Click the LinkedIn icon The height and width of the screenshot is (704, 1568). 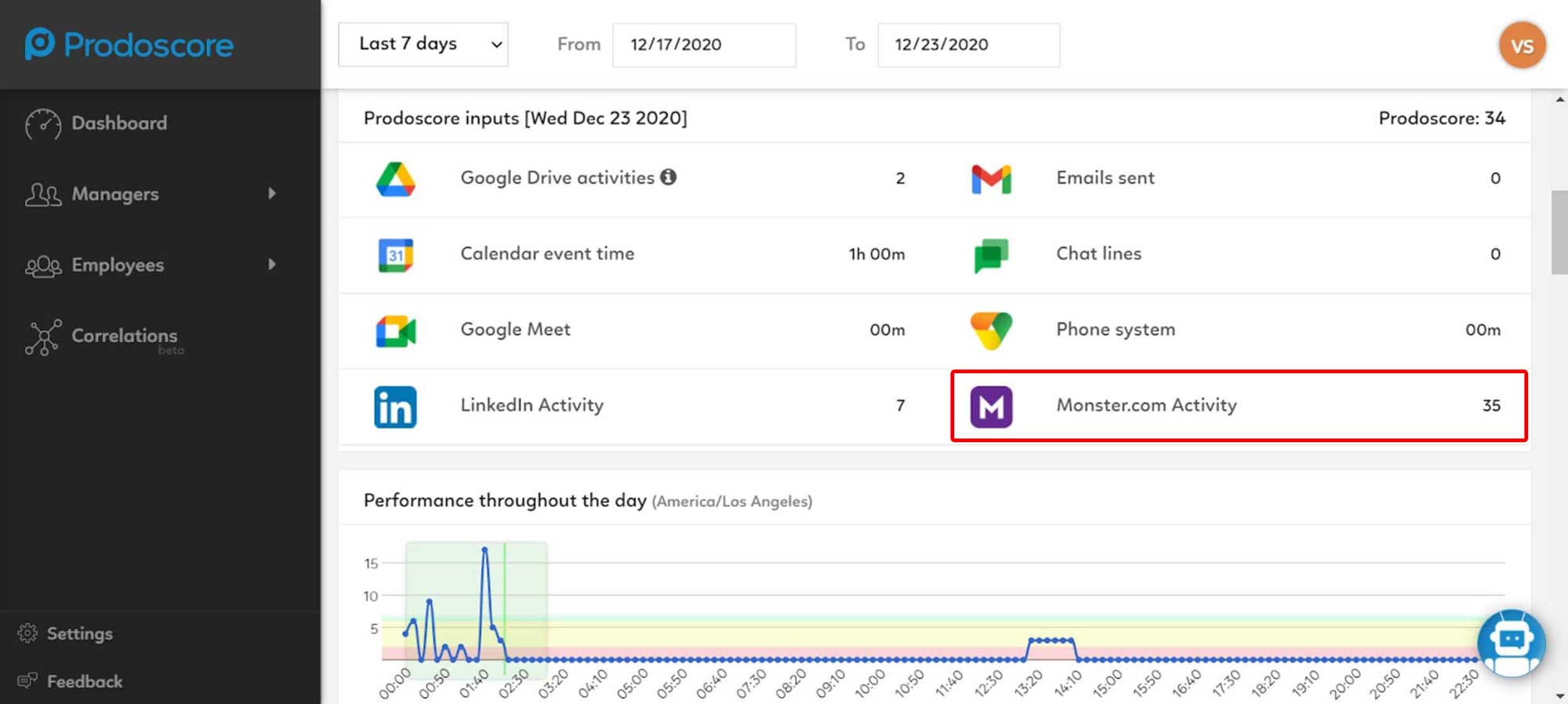tap(395, 407)
